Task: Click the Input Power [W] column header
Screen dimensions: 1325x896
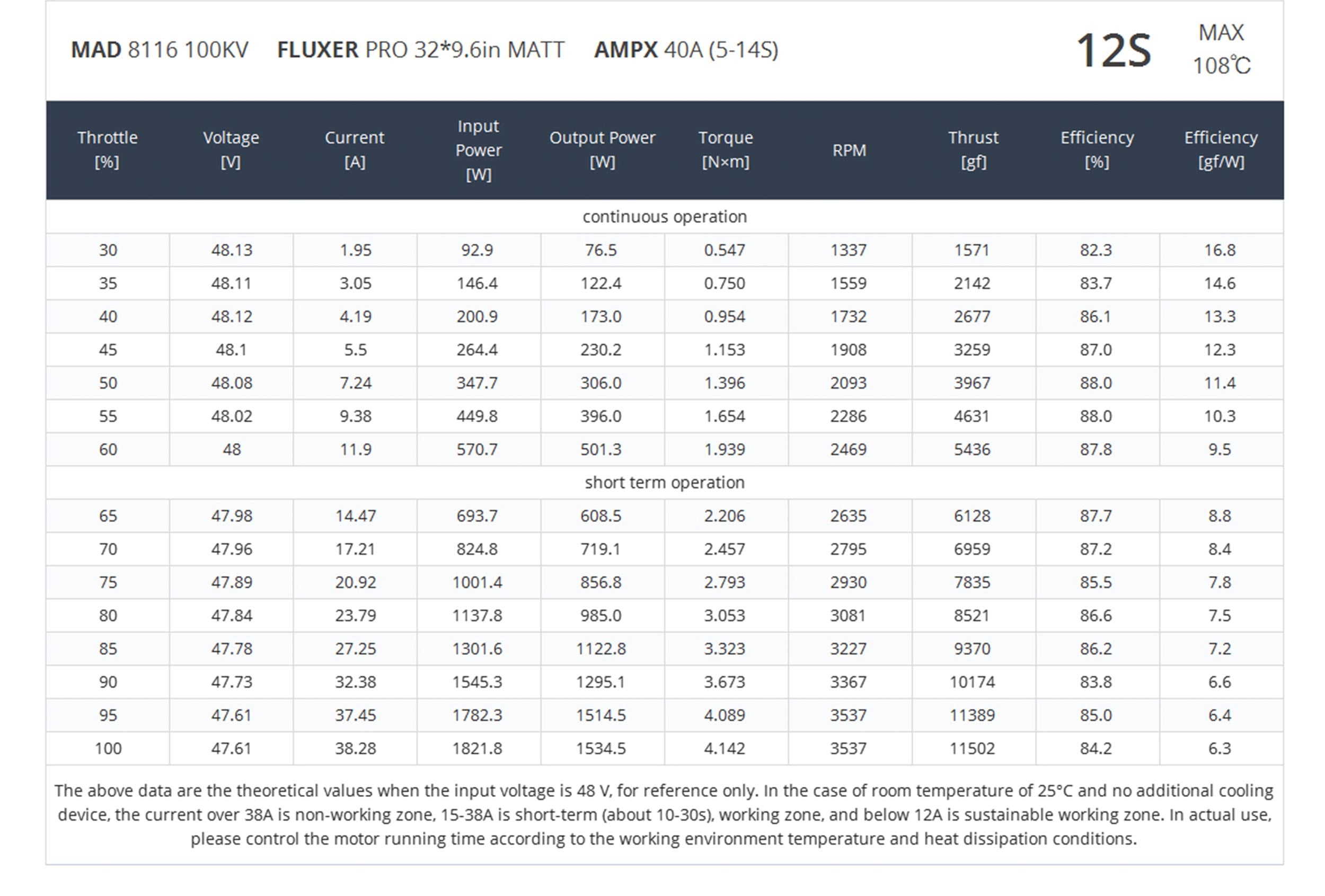Action: pyautogui.click(x=479, y=150)
